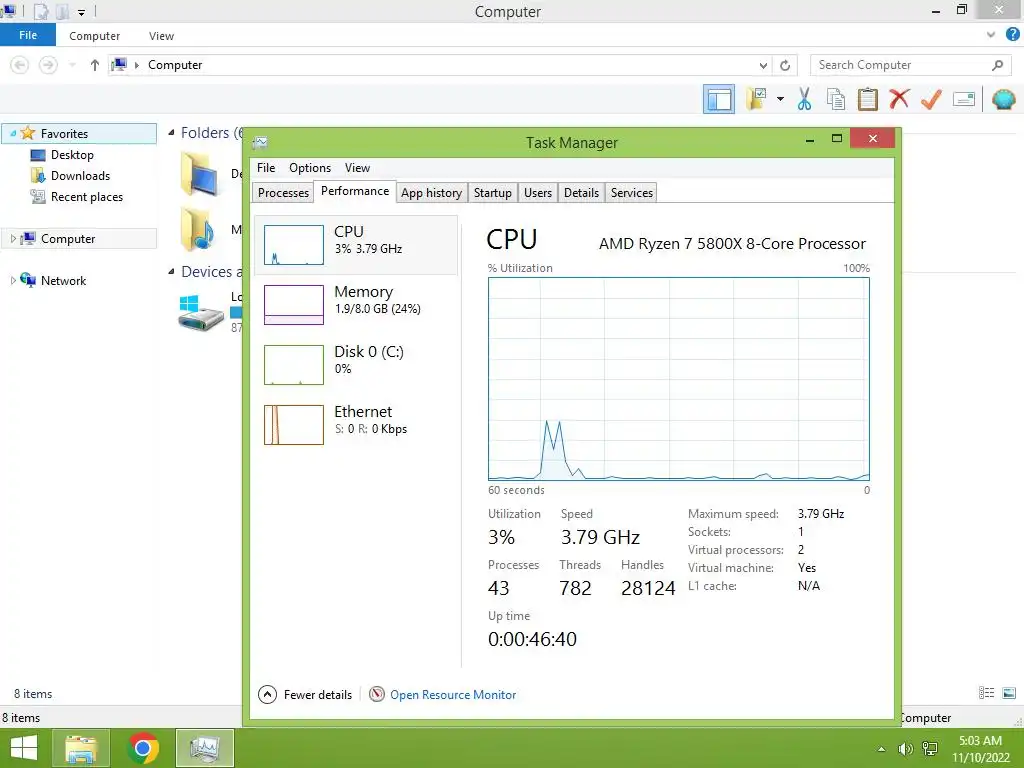Click the Fewer details button
The height and width of the screenshot is (768, 1024).
pos(305,694)
